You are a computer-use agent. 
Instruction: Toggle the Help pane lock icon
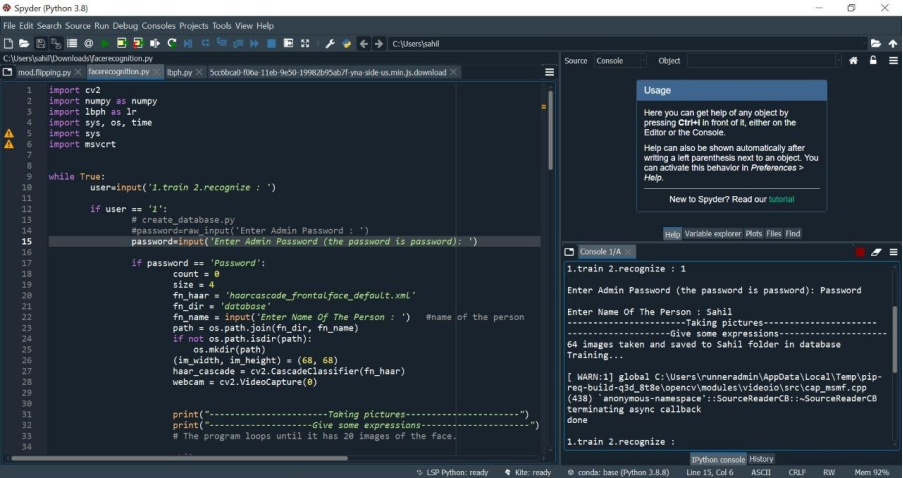(x=873, y=60)
